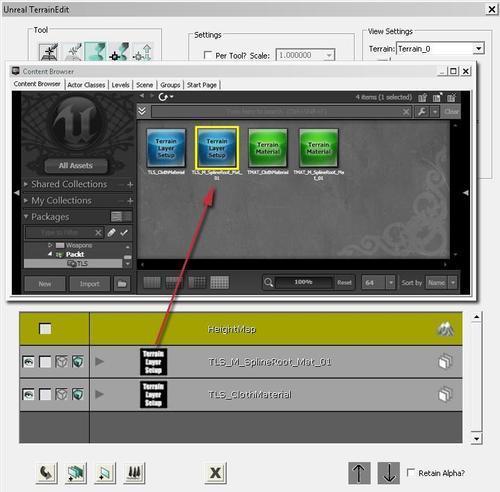This screenshot has width=500, height=492.
Task: Switch to the third layout view icon
Action: click(x=197, y=283)
